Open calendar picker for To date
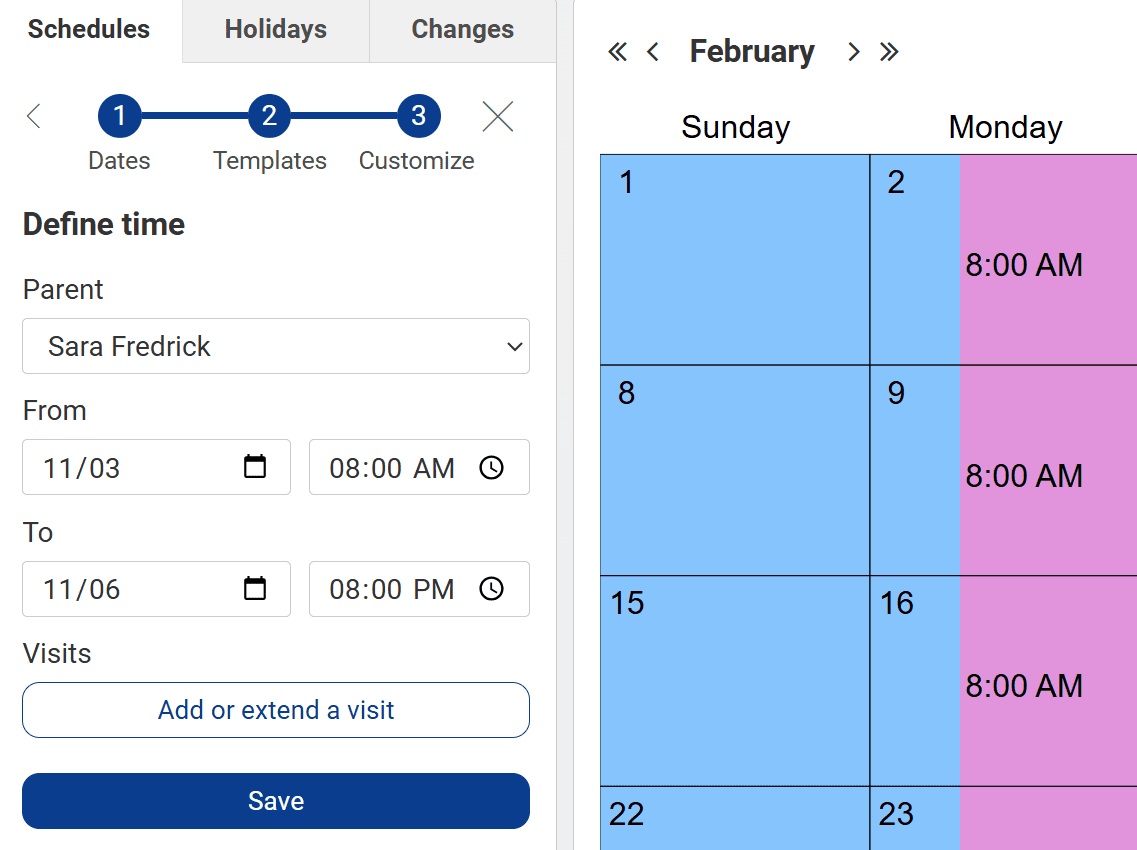 tap(255, 589)
